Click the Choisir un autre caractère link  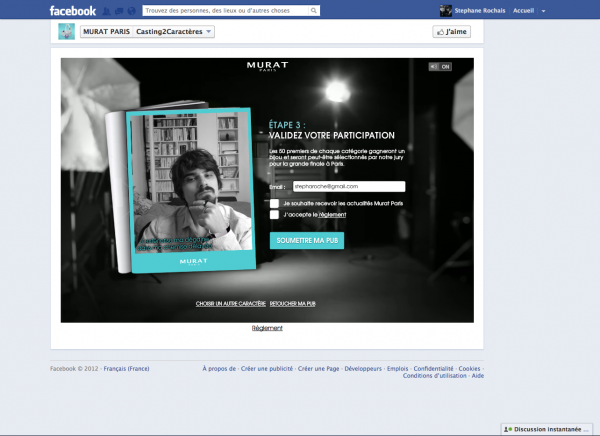point(230,302)
